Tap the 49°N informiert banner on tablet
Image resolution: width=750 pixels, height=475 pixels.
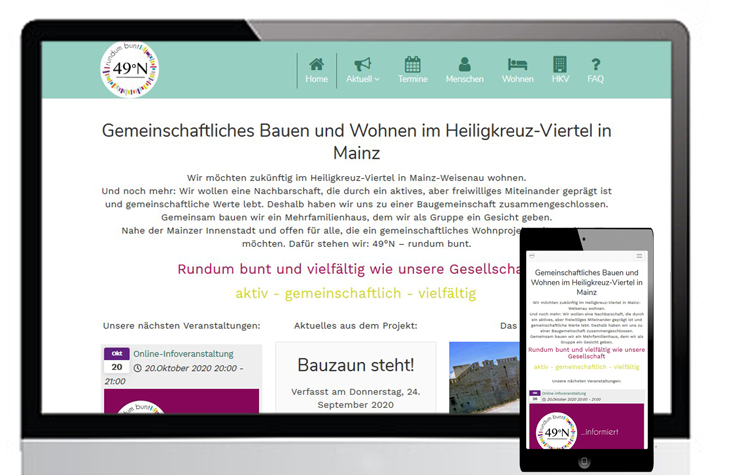point(587,431)
